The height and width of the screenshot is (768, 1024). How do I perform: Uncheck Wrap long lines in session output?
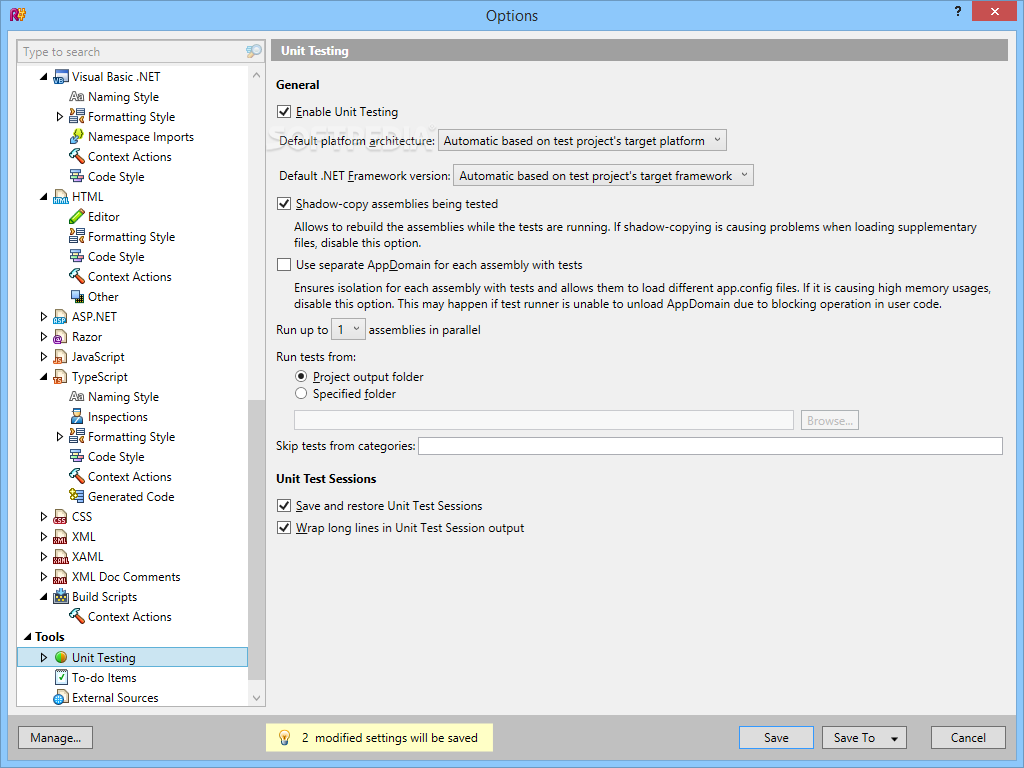coord(284,528)
